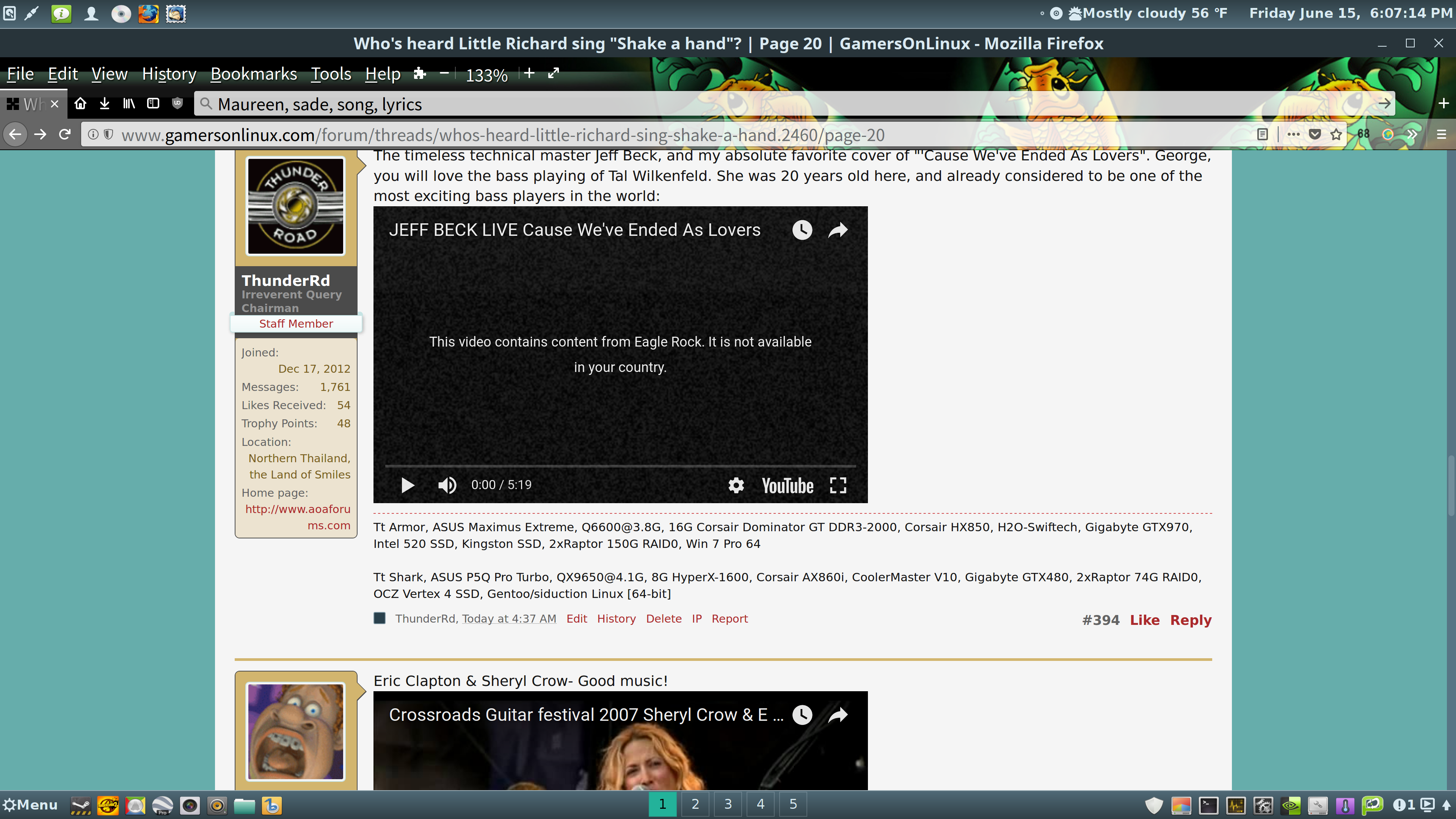Open the terminal icon in system tray
This screenshot has width=1456, height=819.
1208,805
